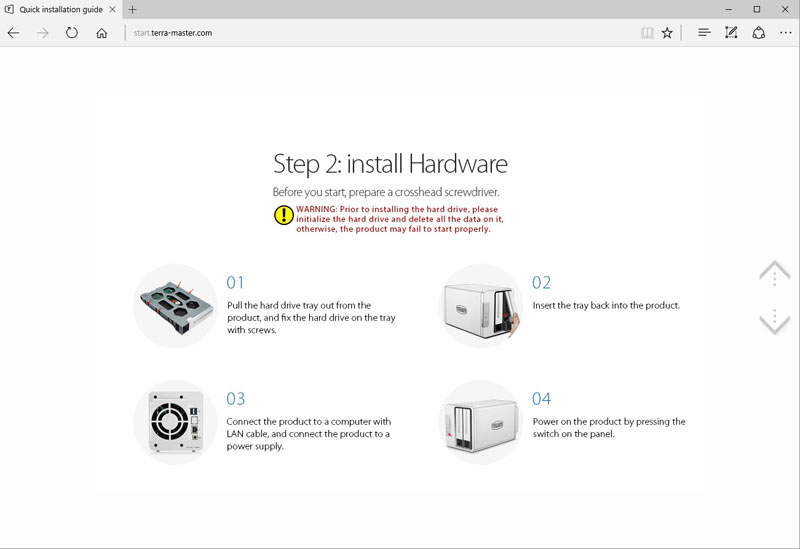Screen dimensions: 800x549
Task: Open the browser home page
Action: tap(102, 33)
